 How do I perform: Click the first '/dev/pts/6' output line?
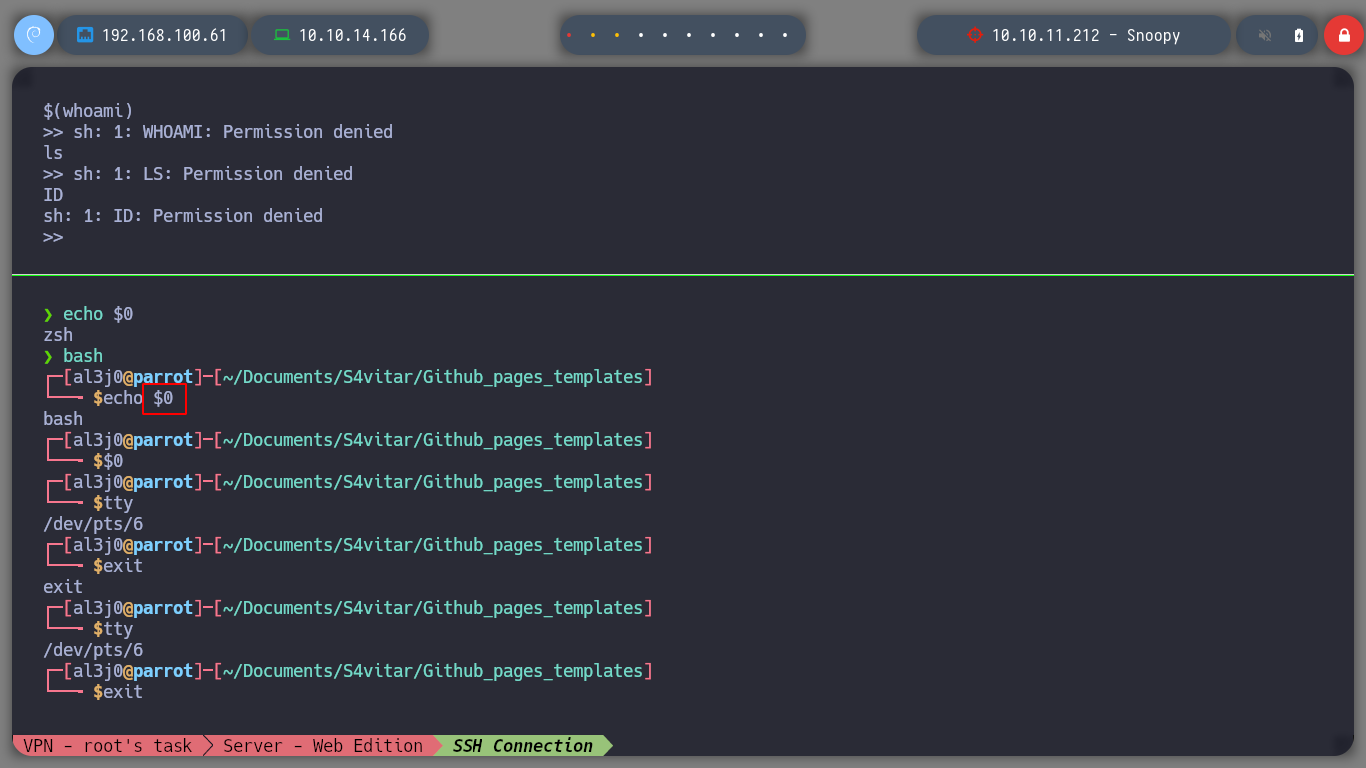click(93, 524)
